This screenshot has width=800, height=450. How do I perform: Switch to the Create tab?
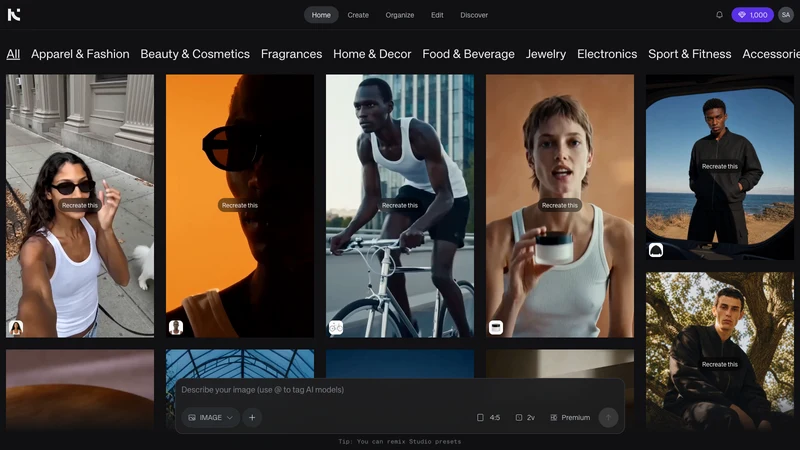(358, 15)
